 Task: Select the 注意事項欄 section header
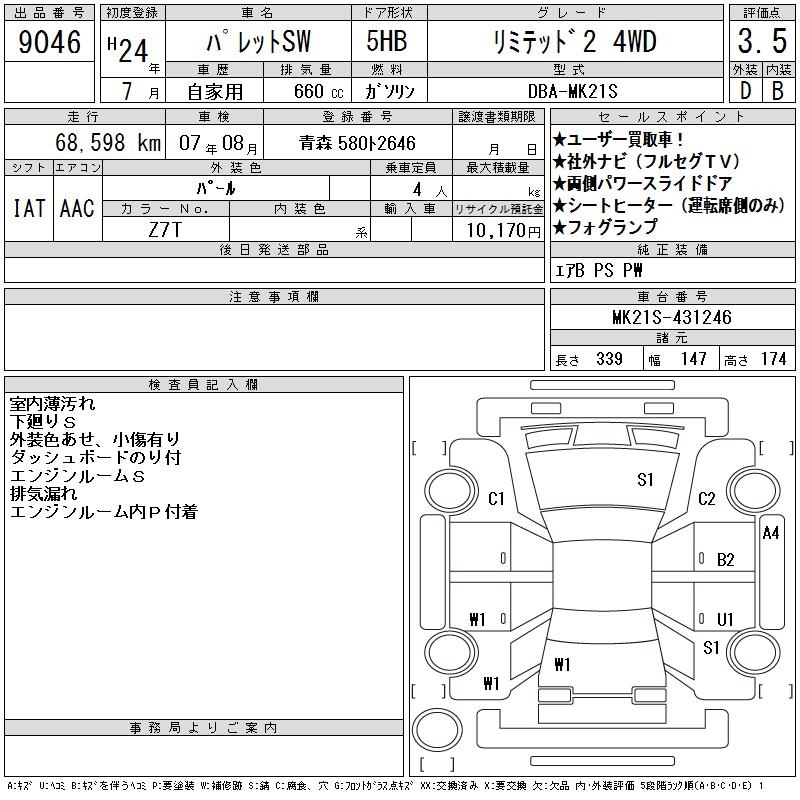click(x=274, y=296)
